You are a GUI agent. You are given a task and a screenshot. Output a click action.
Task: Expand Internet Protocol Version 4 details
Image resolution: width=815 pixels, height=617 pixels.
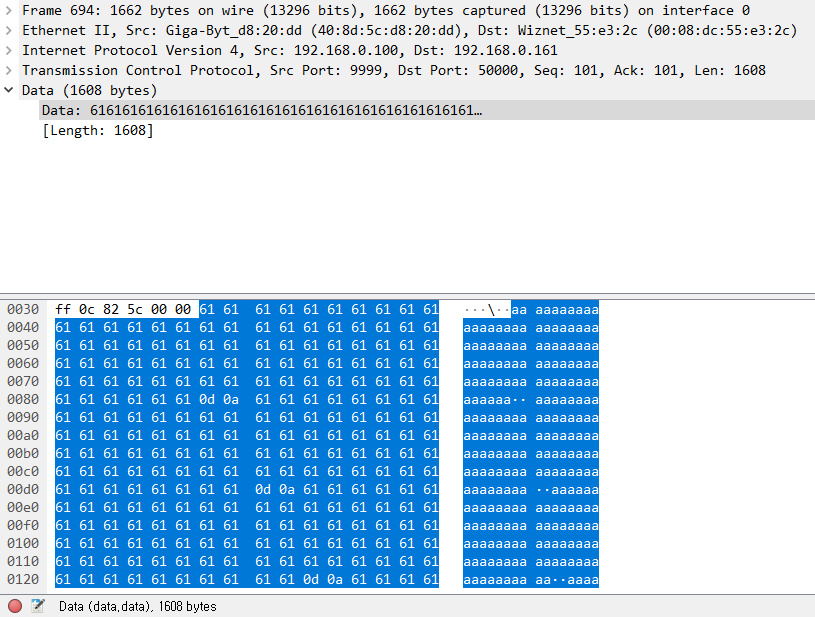[8, 50]
